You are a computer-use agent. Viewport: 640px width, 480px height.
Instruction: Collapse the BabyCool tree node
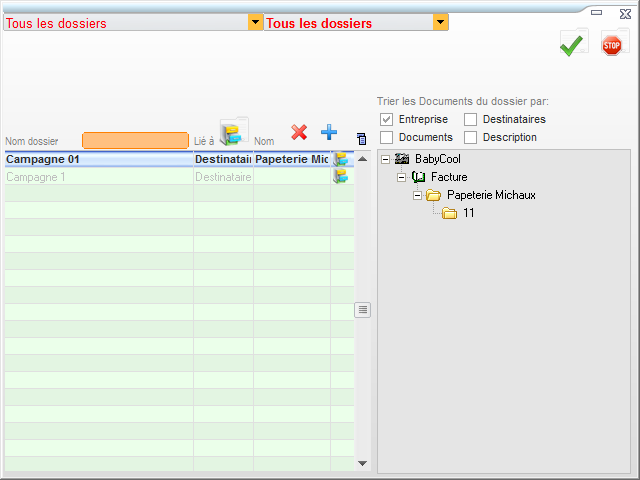386,159
